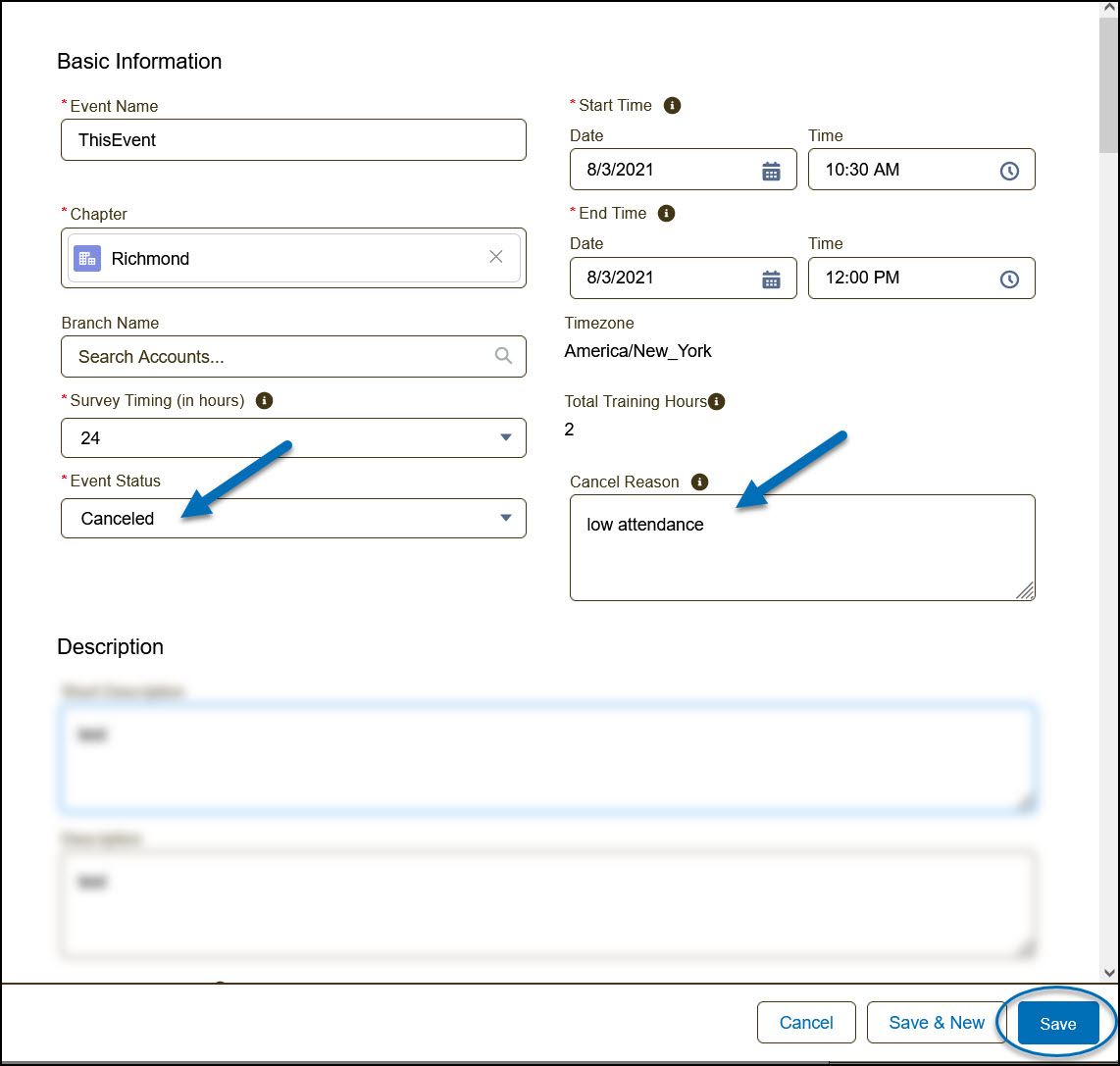Click the Branch Name search field

(293, 357)
